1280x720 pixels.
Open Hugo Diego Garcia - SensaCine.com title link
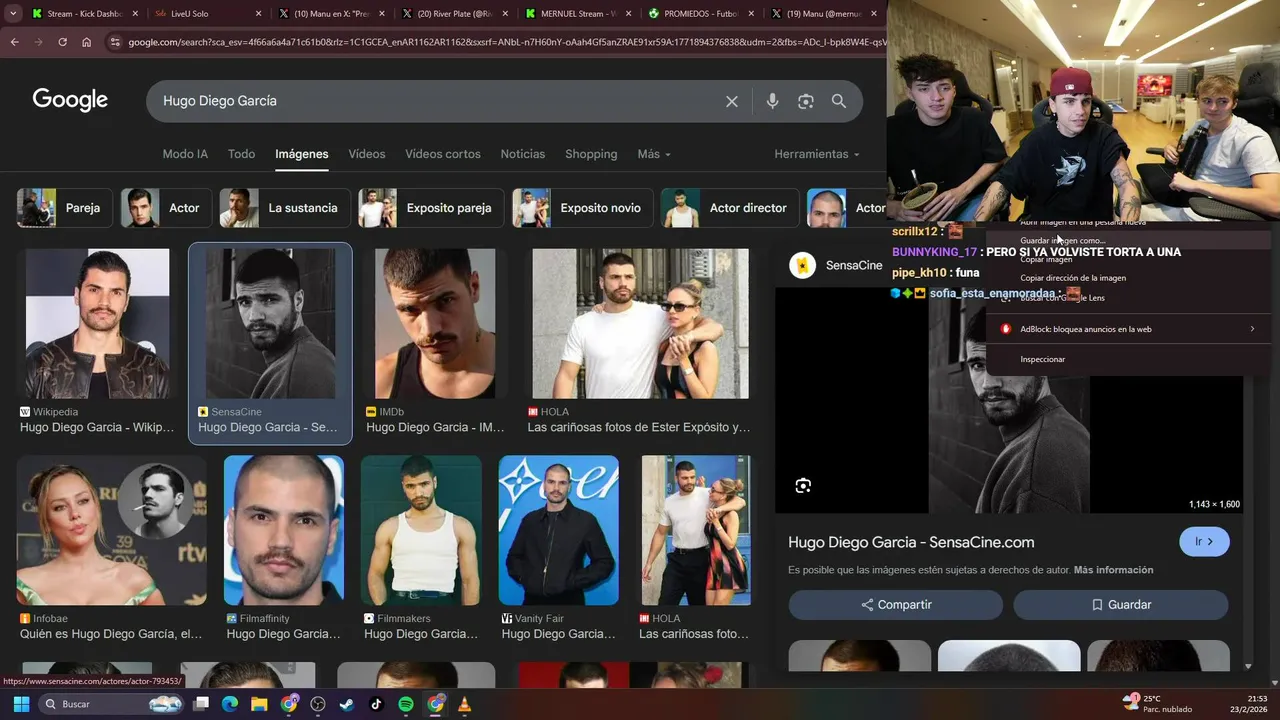(911, 542)
